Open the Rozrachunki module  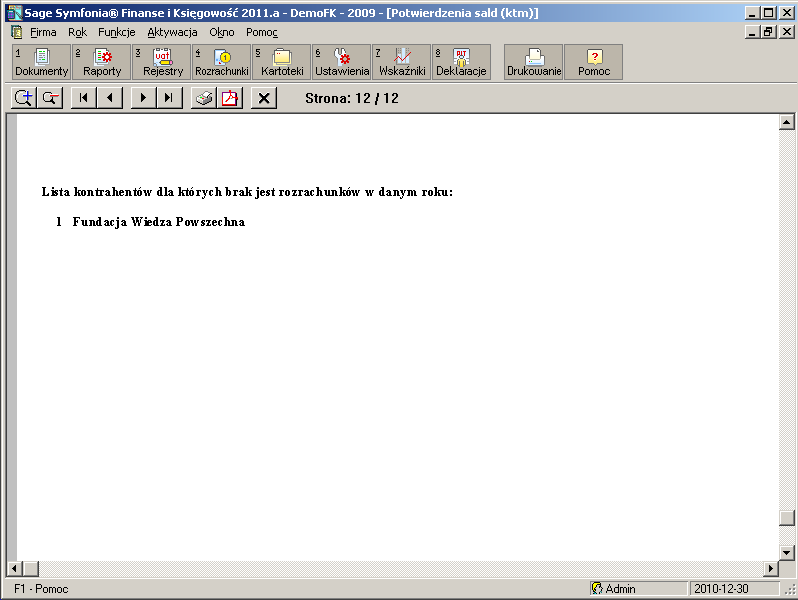222,62
